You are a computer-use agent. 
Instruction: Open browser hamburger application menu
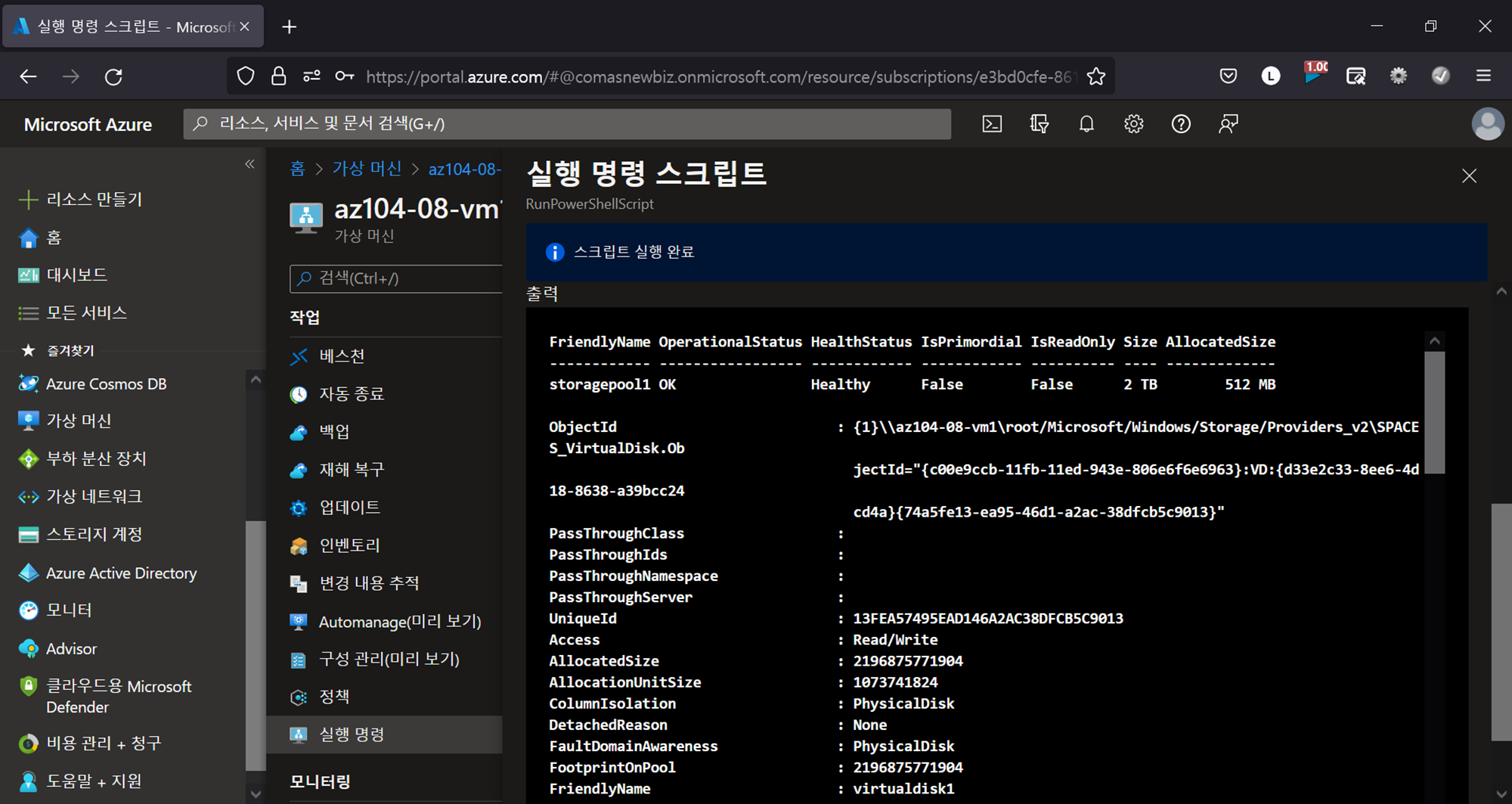tap(1483, 76)
